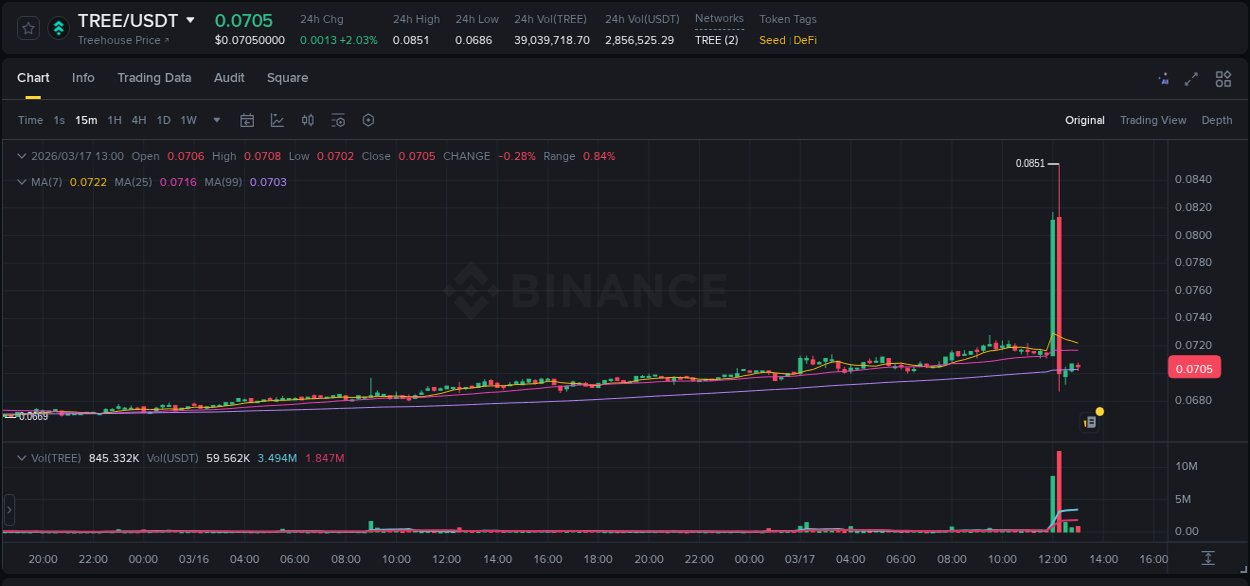Launch the Binance AI assistant icon
The height and width of the screenshot is (586, 1250).
click(x=1163, y=78)
